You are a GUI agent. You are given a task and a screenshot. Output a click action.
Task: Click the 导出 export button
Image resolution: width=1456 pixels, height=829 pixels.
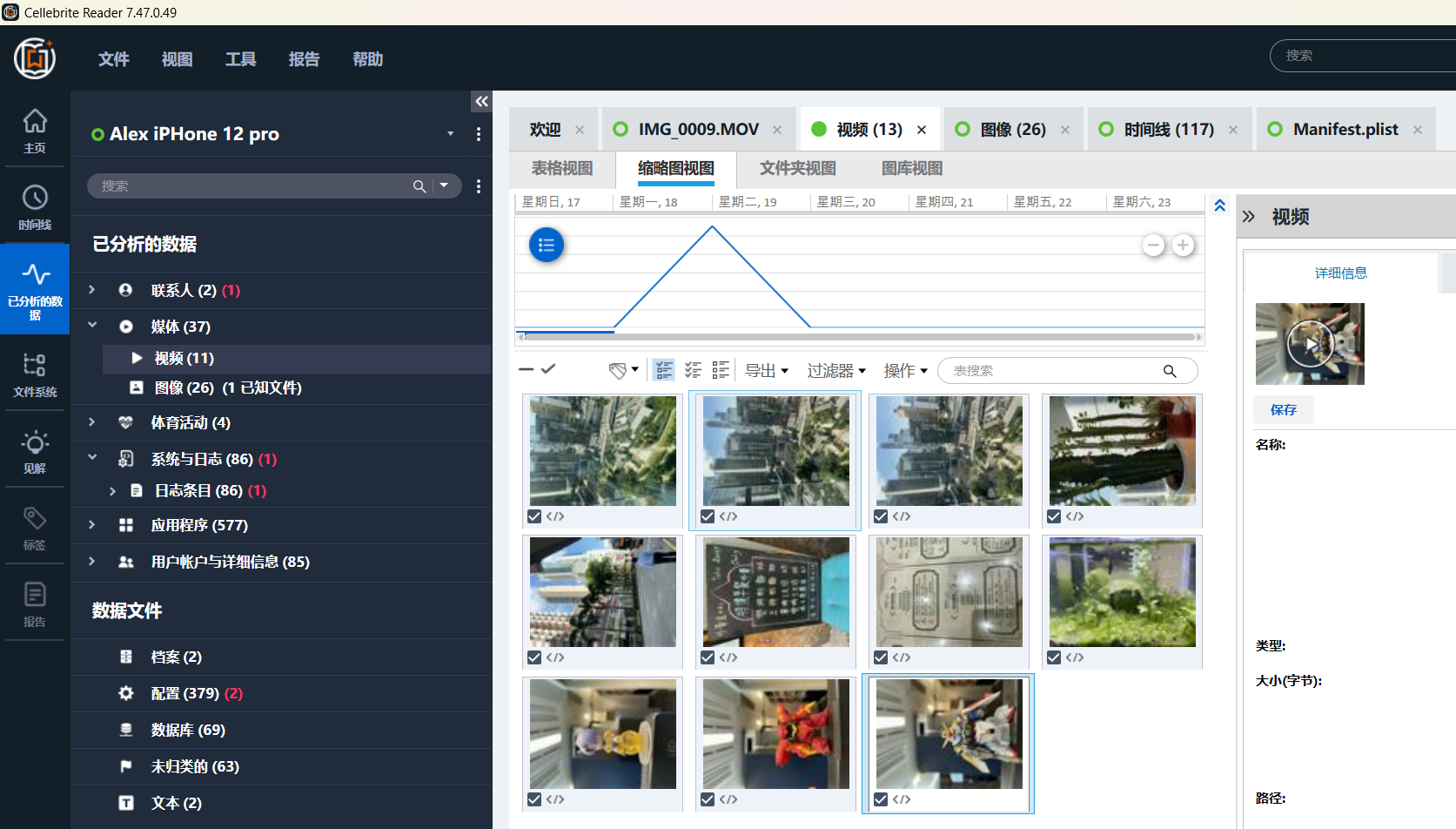pos(767,371)
